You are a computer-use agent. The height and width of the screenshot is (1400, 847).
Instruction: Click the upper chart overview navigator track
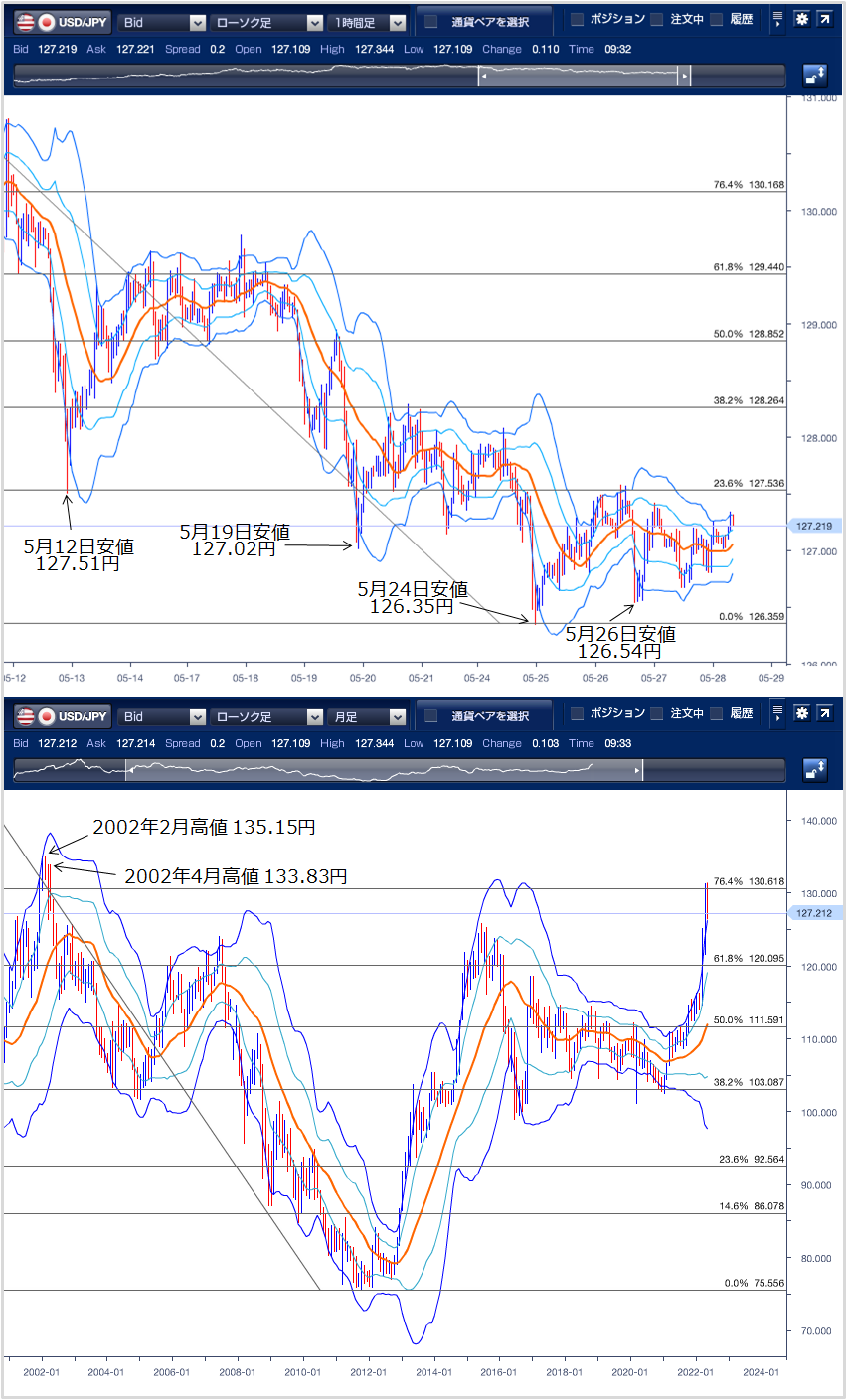click(400, 76)
